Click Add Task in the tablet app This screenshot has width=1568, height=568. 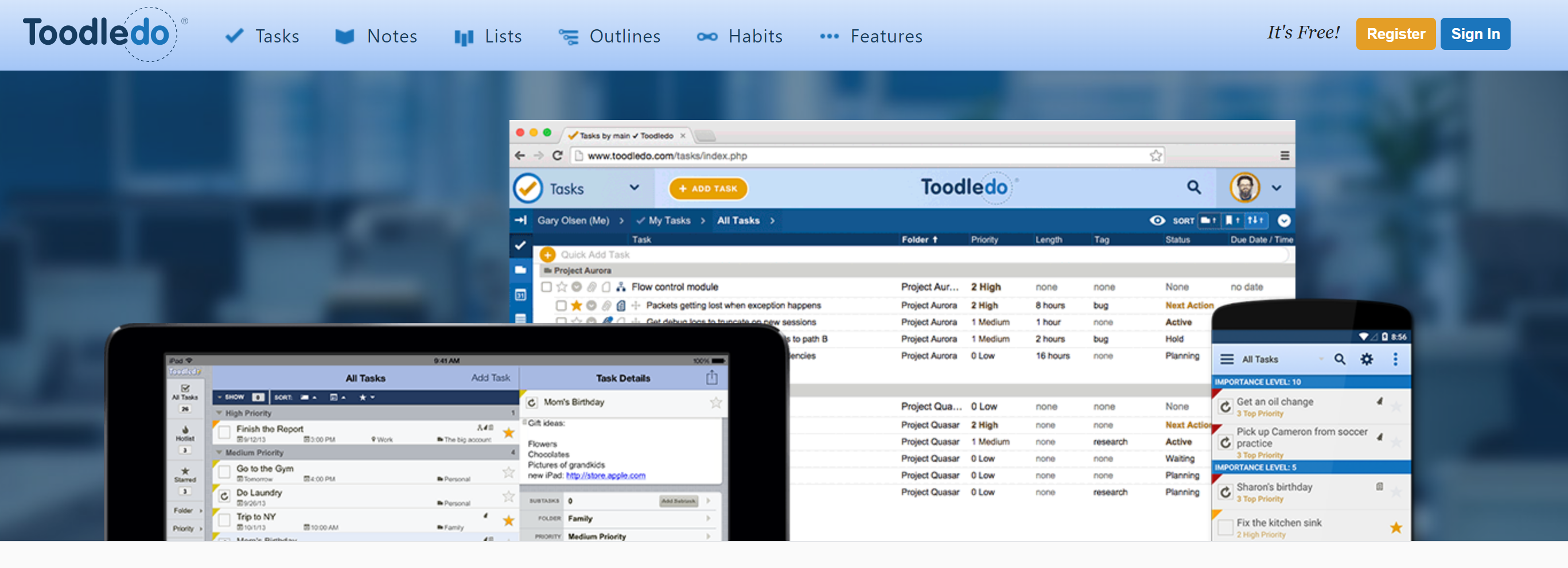491,378
